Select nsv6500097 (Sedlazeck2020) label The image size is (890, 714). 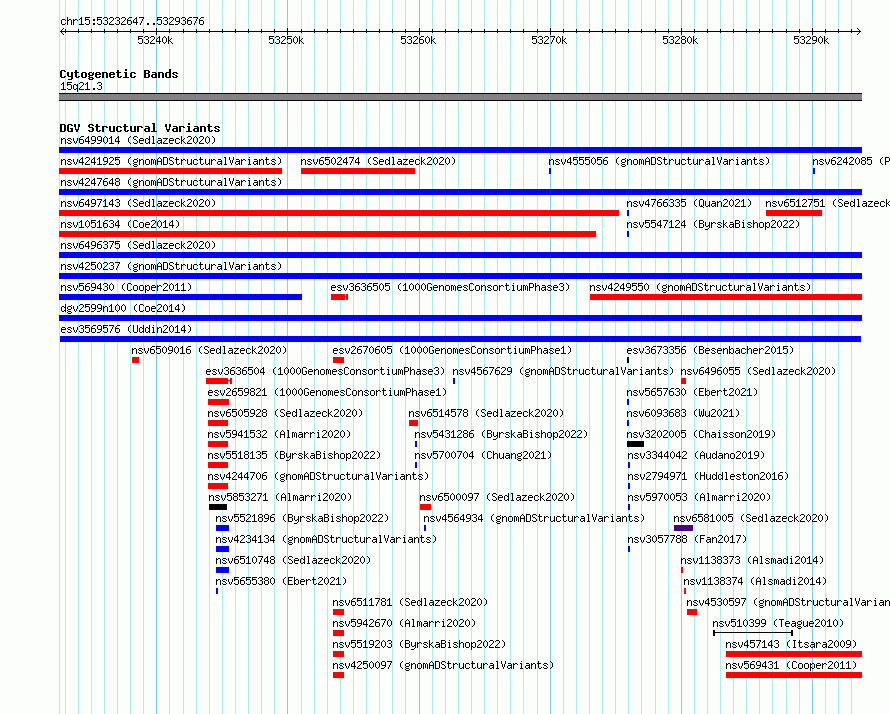tap(497, 497)
